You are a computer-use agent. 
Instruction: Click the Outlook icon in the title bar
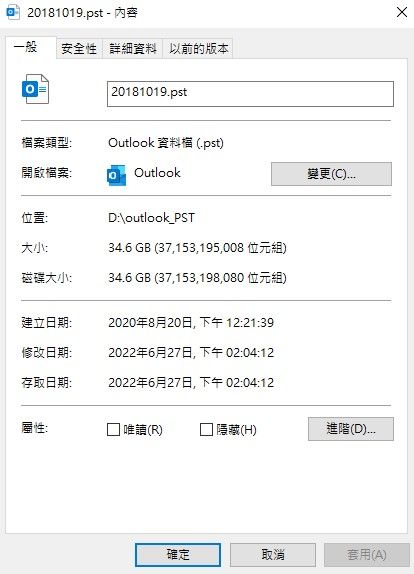click(13, 12)
